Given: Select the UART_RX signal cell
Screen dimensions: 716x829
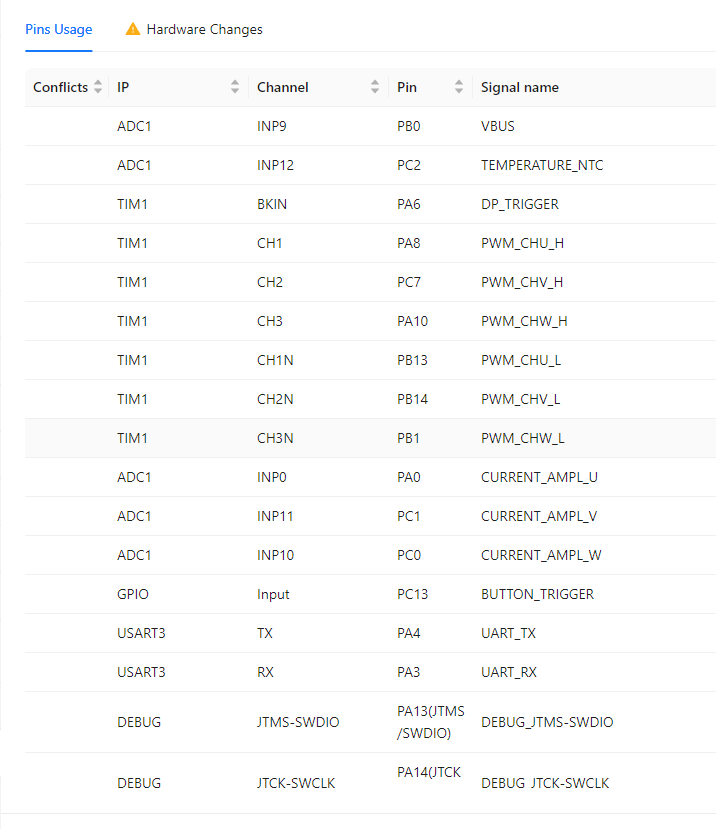Looking at the screenshot, I should click(x=509, y=672).
